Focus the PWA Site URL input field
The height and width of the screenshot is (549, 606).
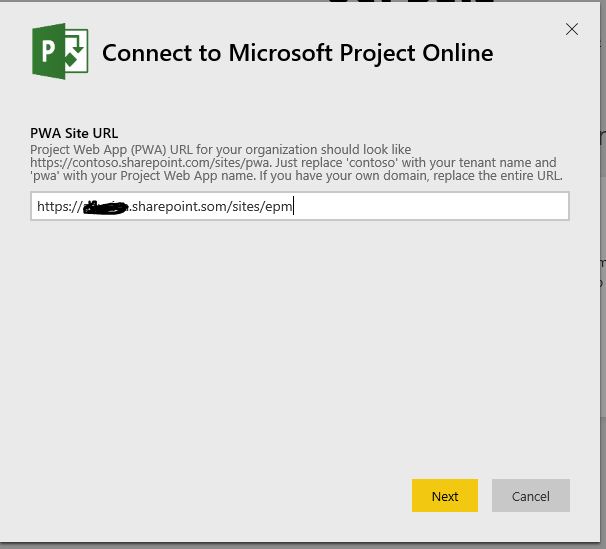pos(300,206)
